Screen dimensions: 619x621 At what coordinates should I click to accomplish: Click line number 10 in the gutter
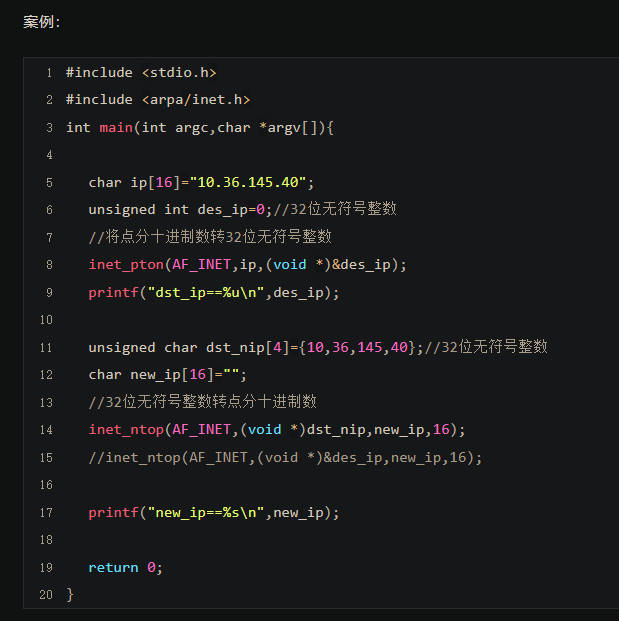click(x=46, y=320)
